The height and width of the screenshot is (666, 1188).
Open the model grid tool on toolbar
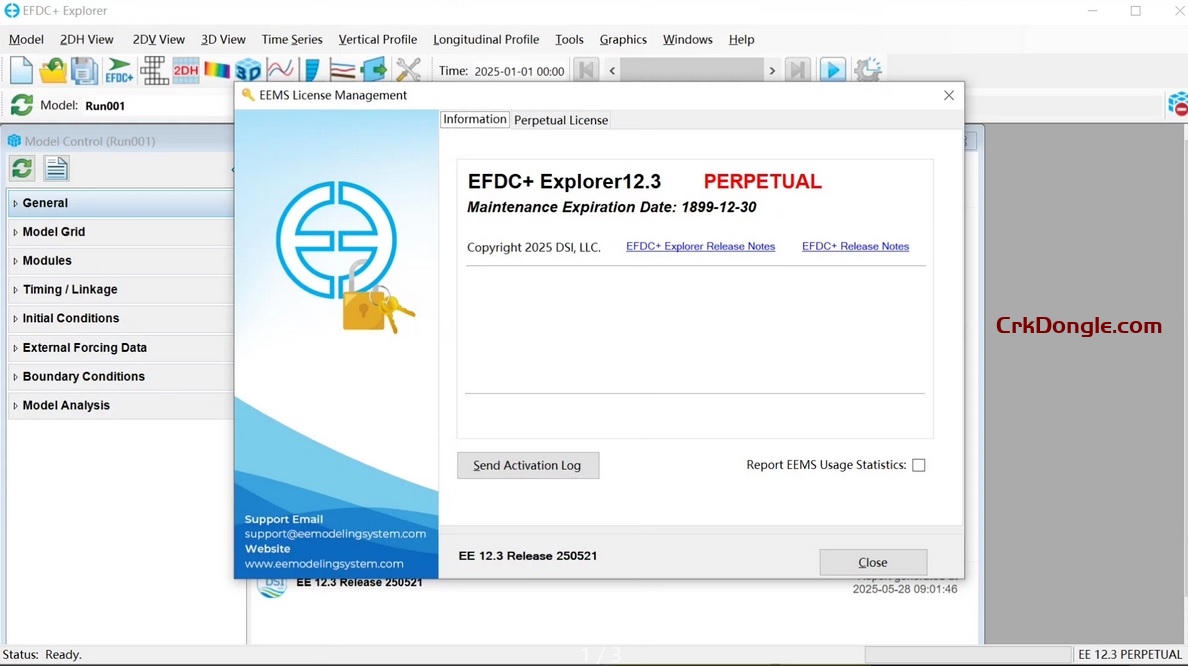tap(154, 70)
